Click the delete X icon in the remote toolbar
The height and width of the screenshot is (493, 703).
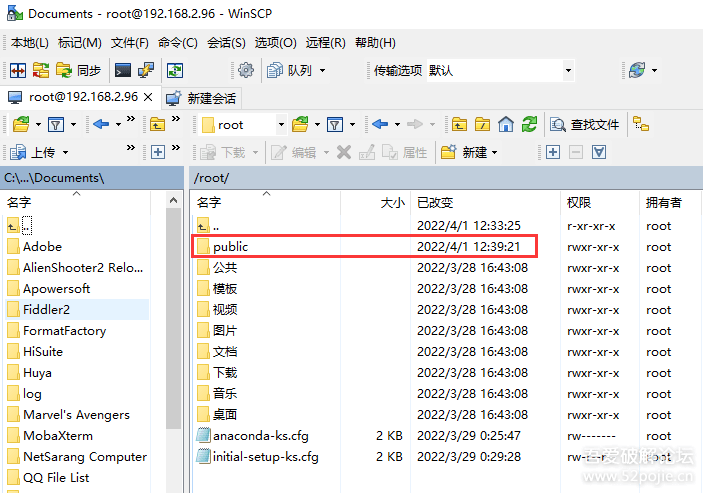click(344, 152)
